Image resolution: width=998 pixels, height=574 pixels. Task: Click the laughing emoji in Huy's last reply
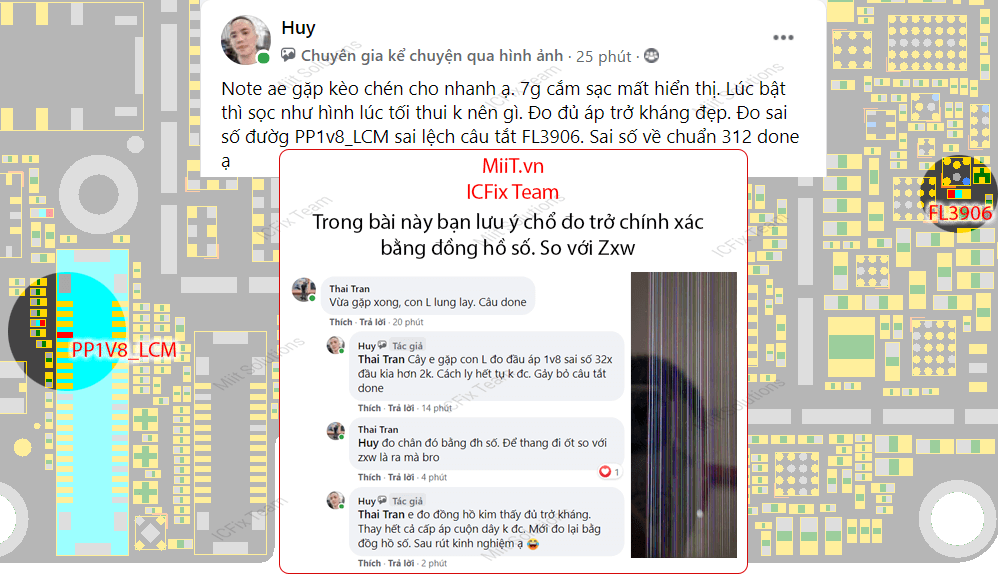tap(533, 544)
